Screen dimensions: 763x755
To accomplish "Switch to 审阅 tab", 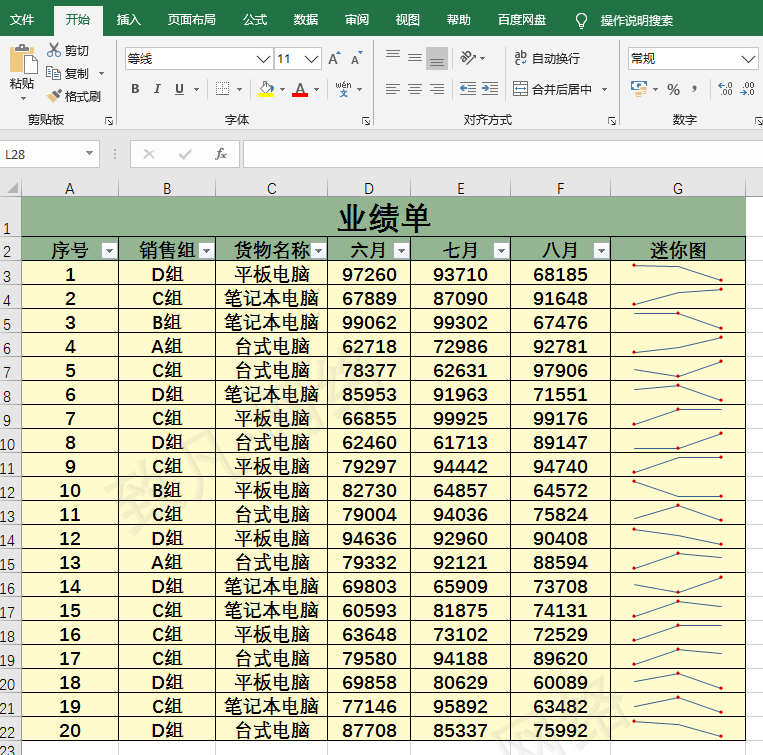I will tap(357, 20).
